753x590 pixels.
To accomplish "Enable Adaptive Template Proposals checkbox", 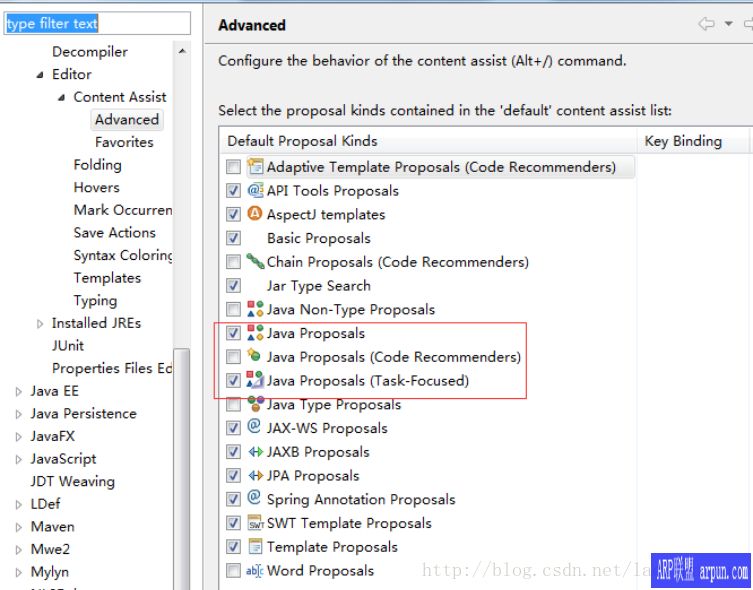I will [233, 167].
